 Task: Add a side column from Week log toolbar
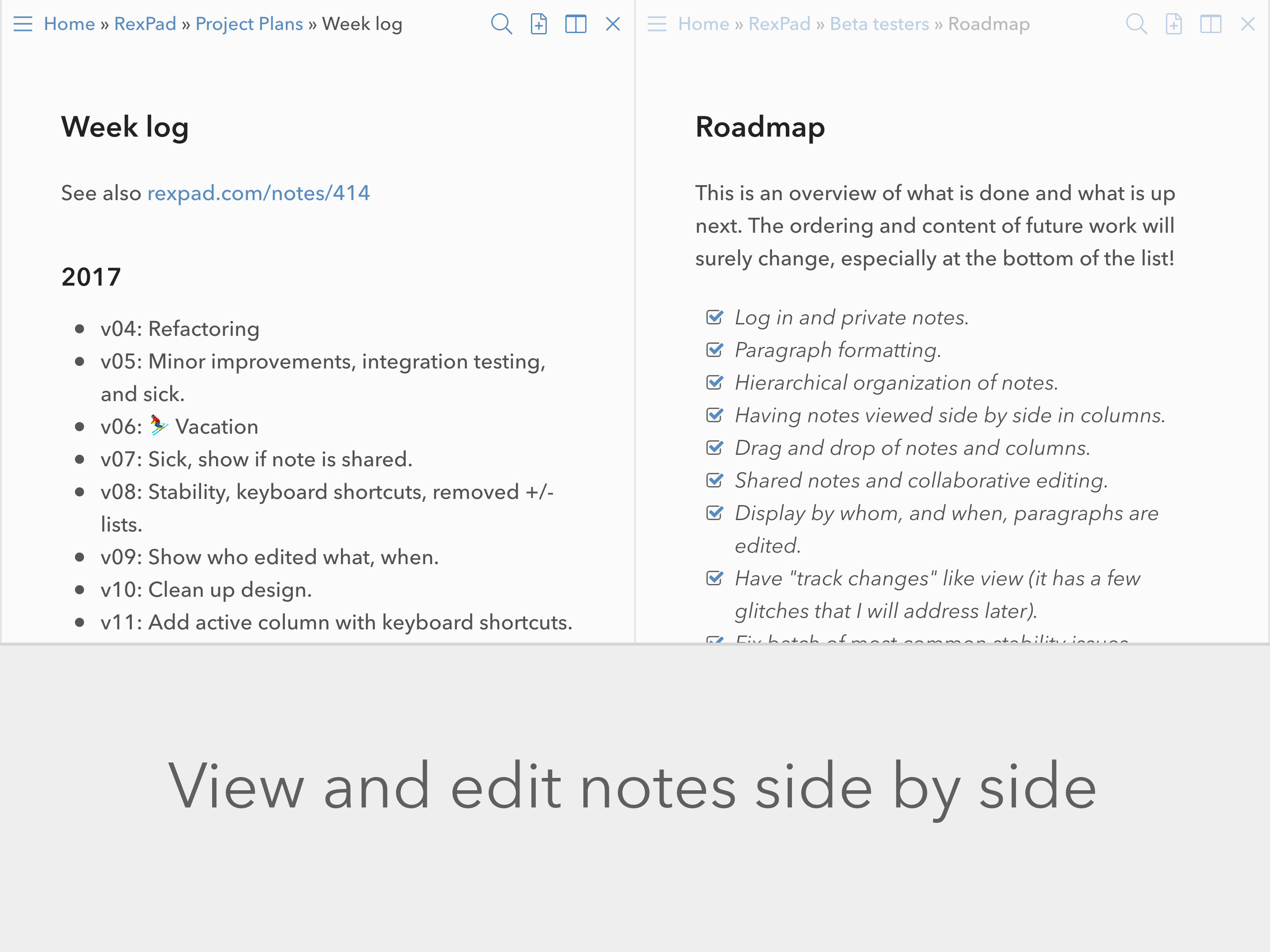pos(576,24)
